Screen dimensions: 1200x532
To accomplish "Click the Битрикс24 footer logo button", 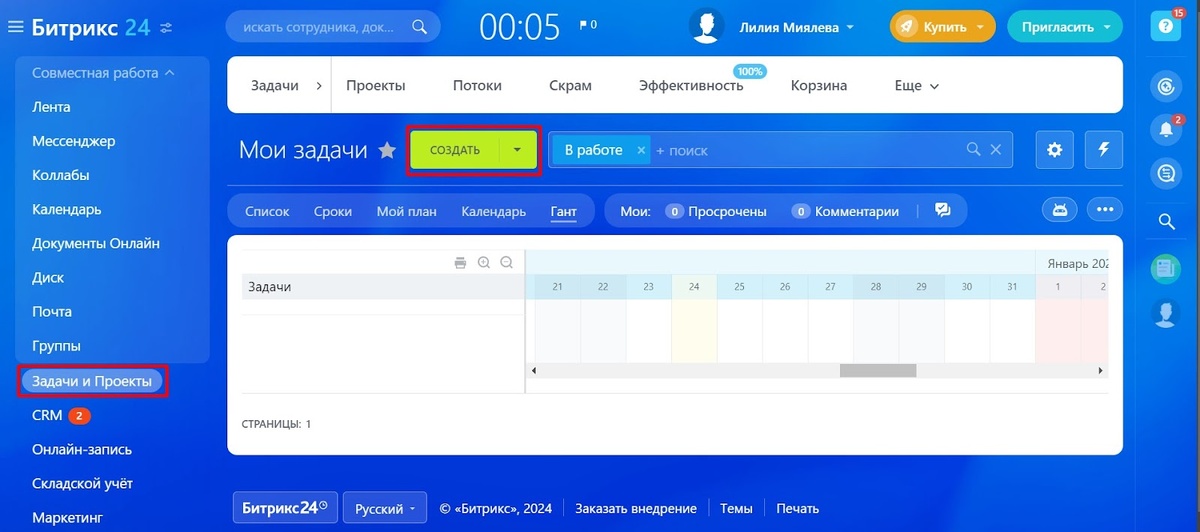I will pyautogui.click(x=285, y=508).
